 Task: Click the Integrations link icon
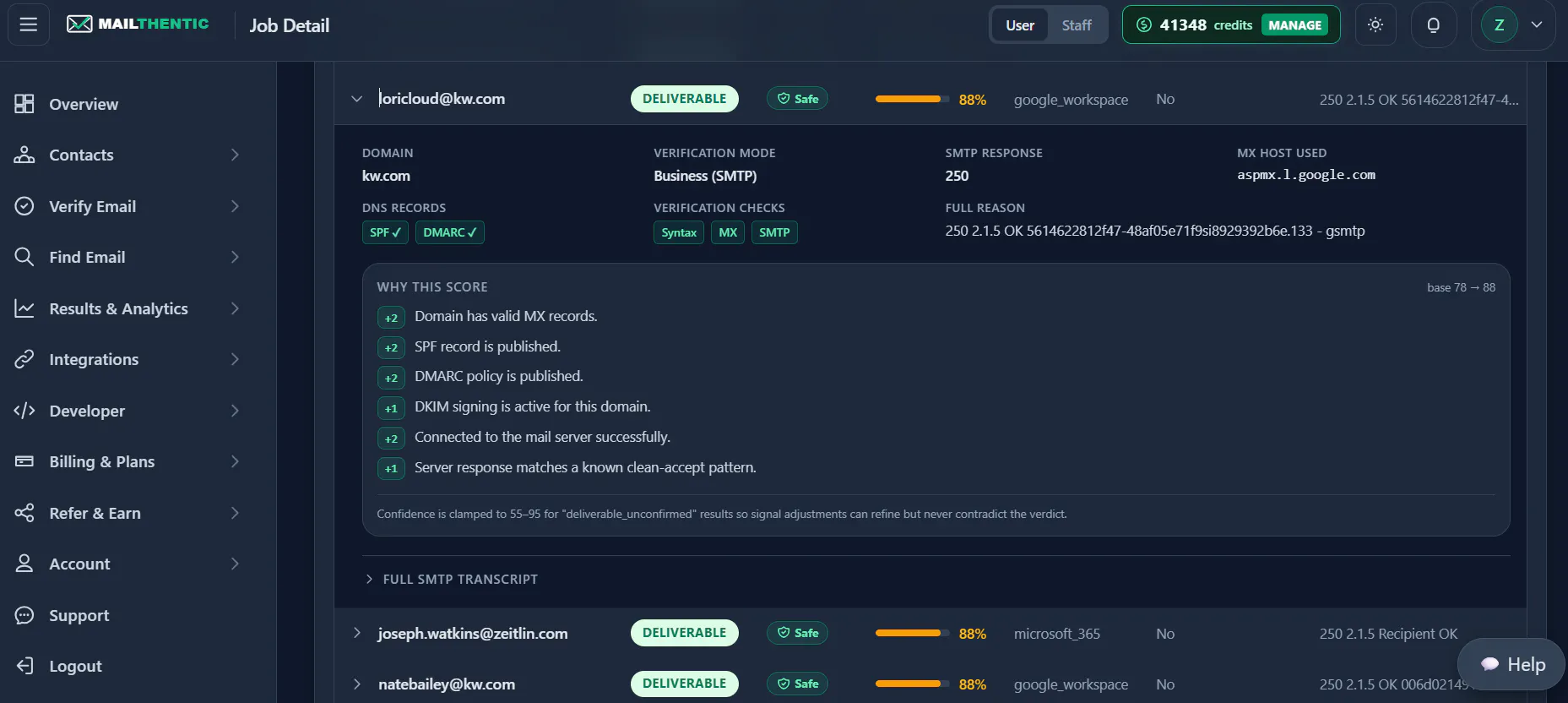(x=24, y=359)
